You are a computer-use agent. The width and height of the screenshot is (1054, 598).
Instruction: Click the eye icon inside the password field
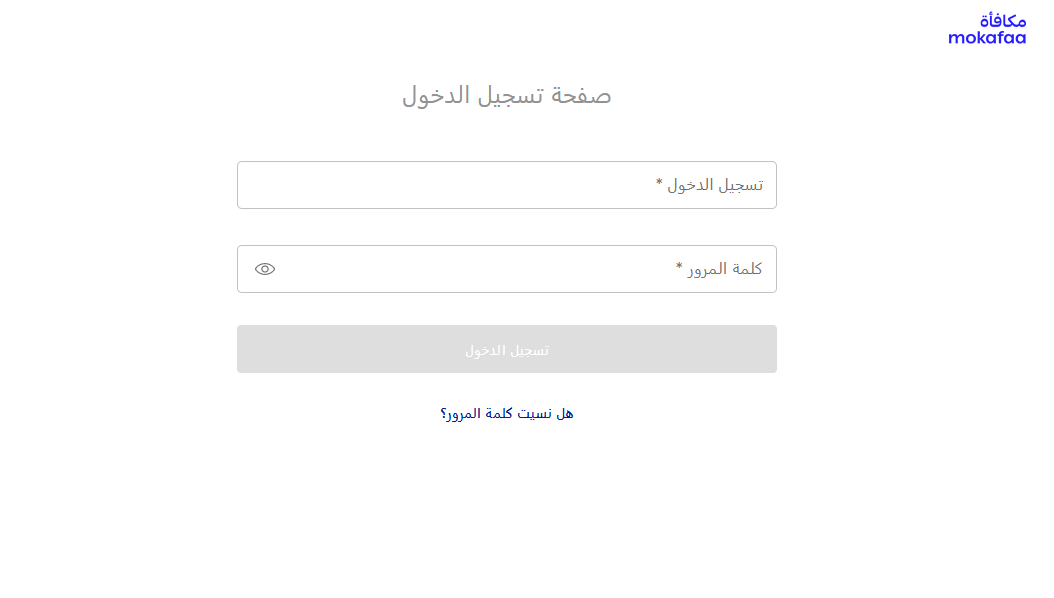click(x=265, y=269)
